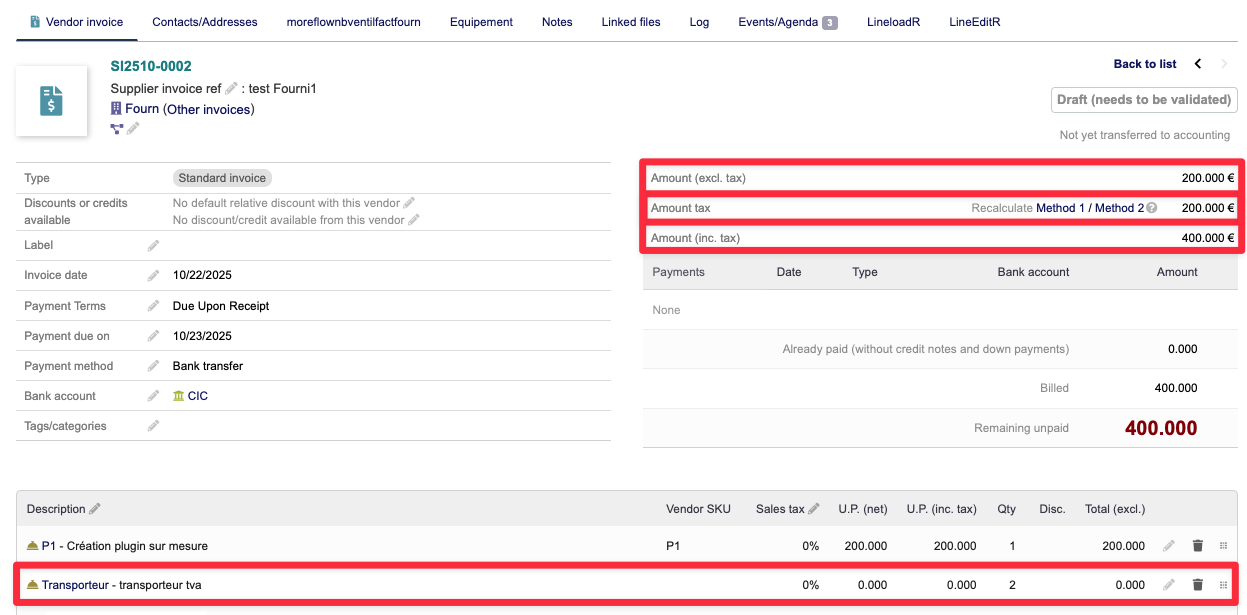1247x615 pixels.
Task: Edit the supplier invoice ref pencil icon
Action: [x=231, y=89]
